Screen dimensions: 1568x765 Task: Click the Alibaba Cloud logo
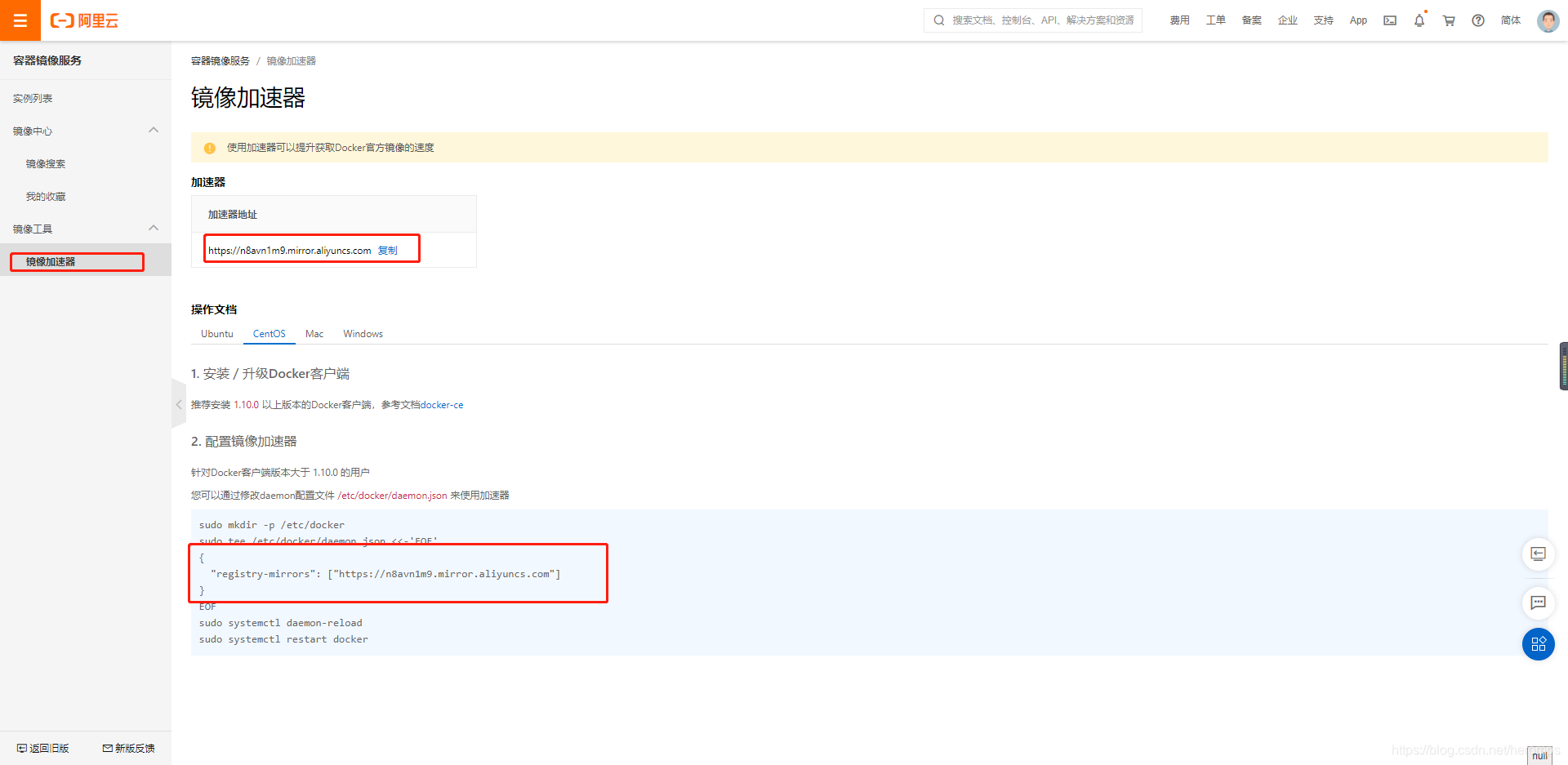click(x=84, y=20)
